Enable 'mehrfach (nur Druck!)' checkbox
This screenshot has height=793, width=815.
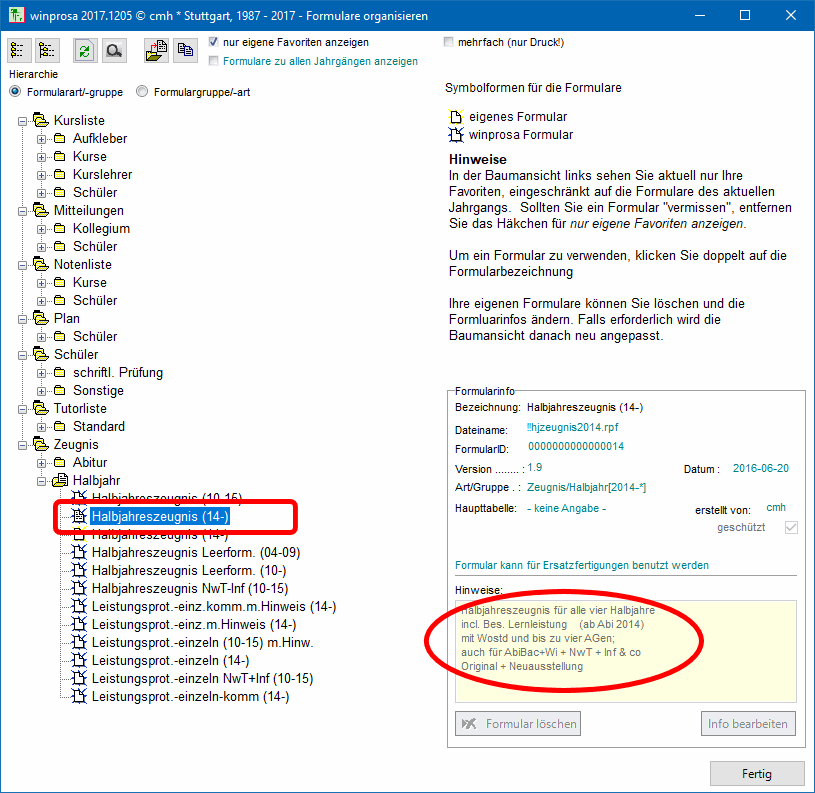(449, 43)
